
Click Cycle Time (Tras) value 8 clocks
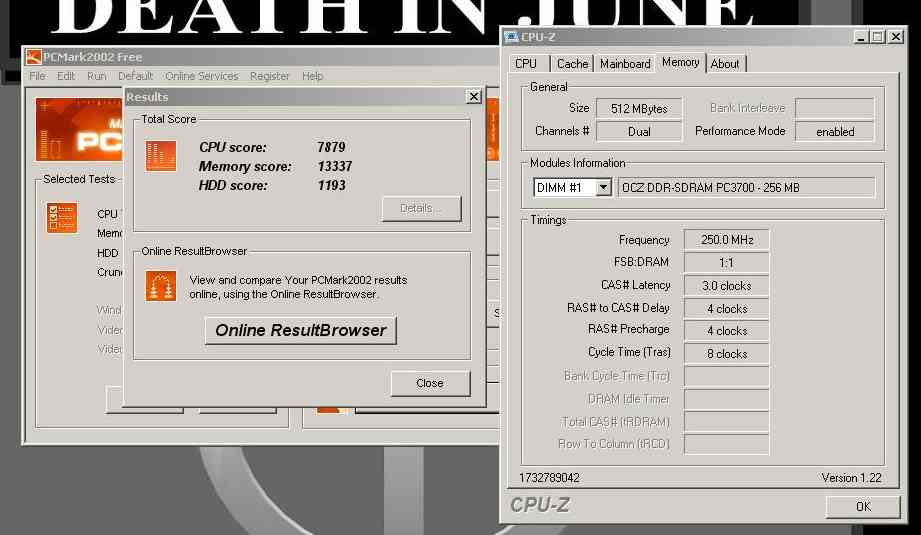[727, 354]
